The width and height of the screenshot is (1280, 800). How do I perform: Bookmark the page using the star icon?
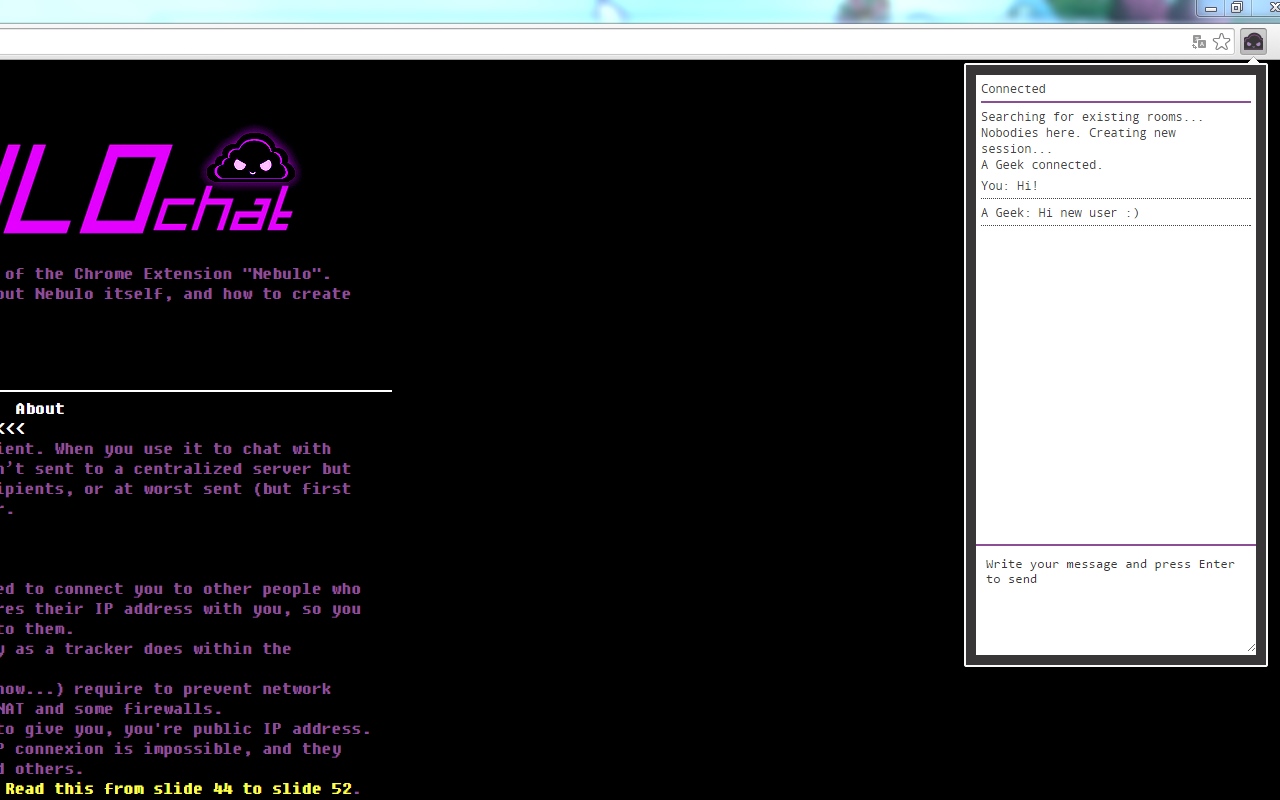coord(1222,41)
